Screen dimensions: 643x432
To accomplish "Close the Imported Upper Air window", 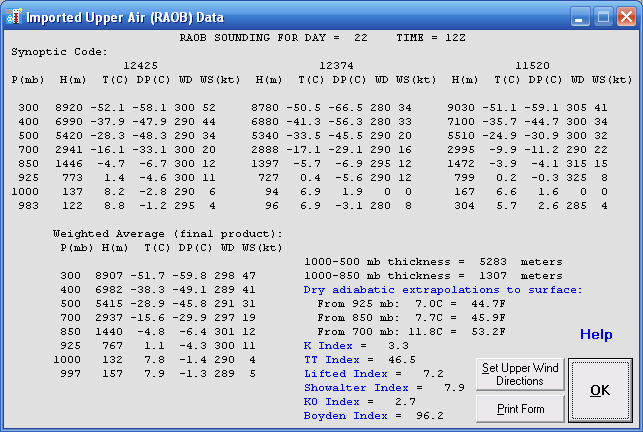I will (x=625, y=17).
